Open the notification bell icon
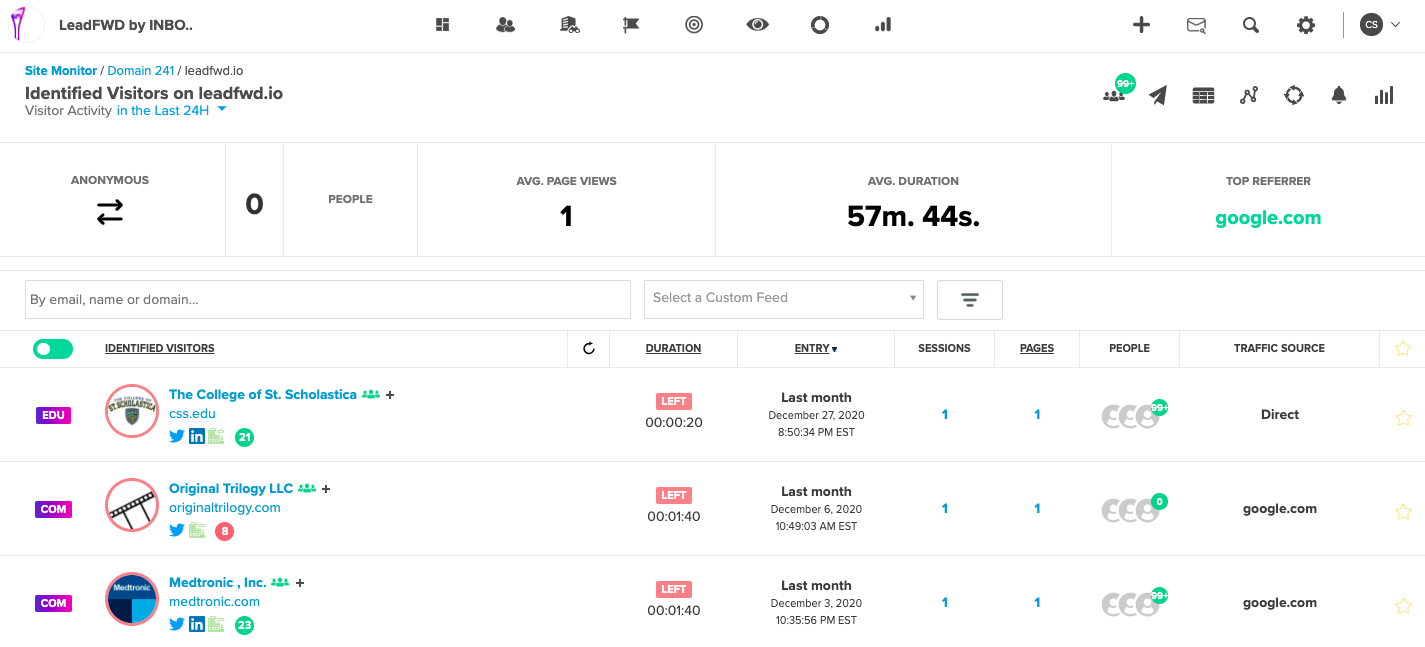This screenshot has height=647, width=1425. pyautogui.click(x=1339, y=95)
